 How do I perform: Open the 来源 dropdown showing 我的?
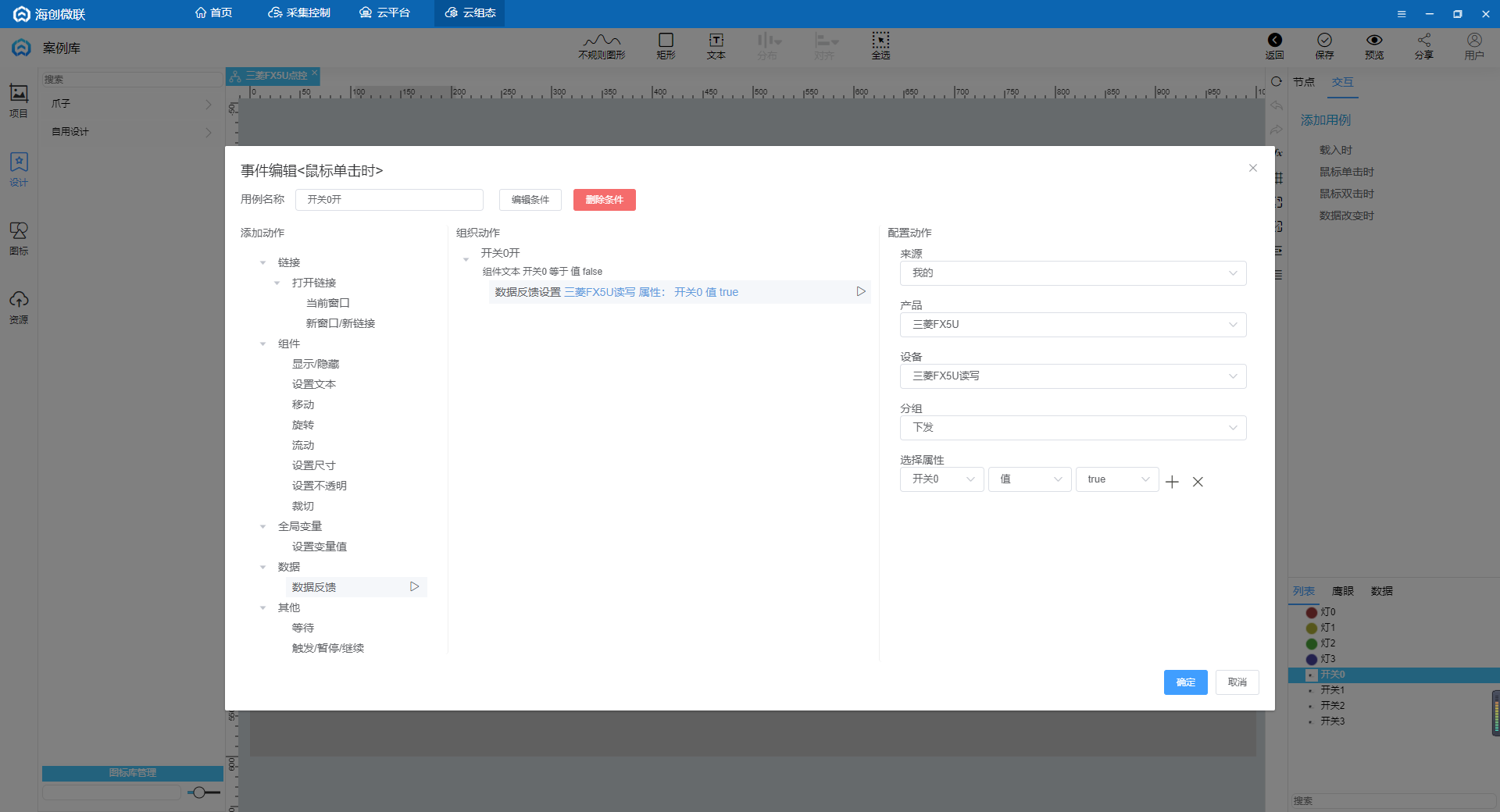1073,272
